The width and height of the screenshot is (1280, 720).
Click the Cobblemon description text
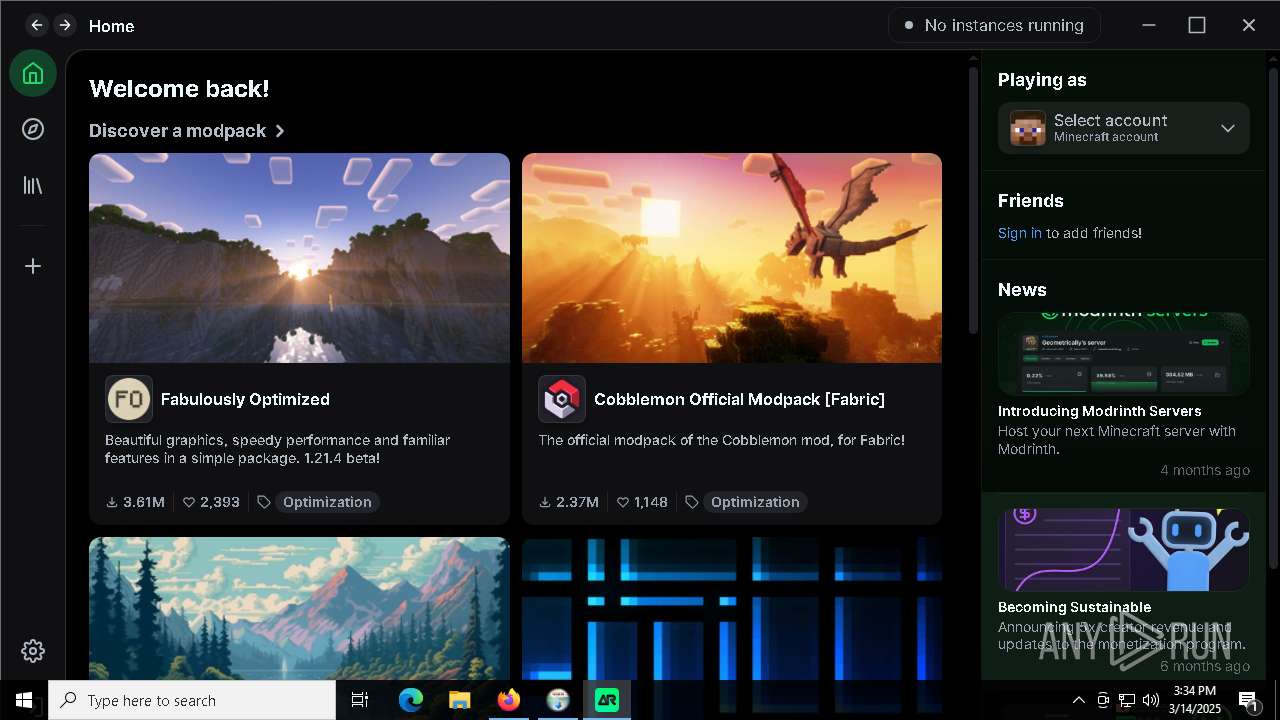tap(721, 440)
